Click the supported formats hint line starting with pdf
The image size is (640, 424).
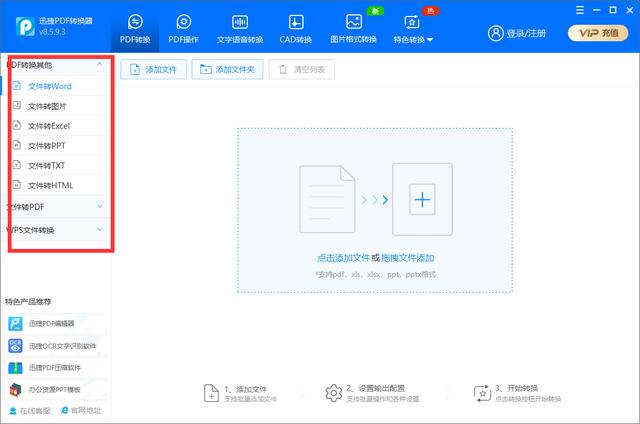[x=376, y=275]
